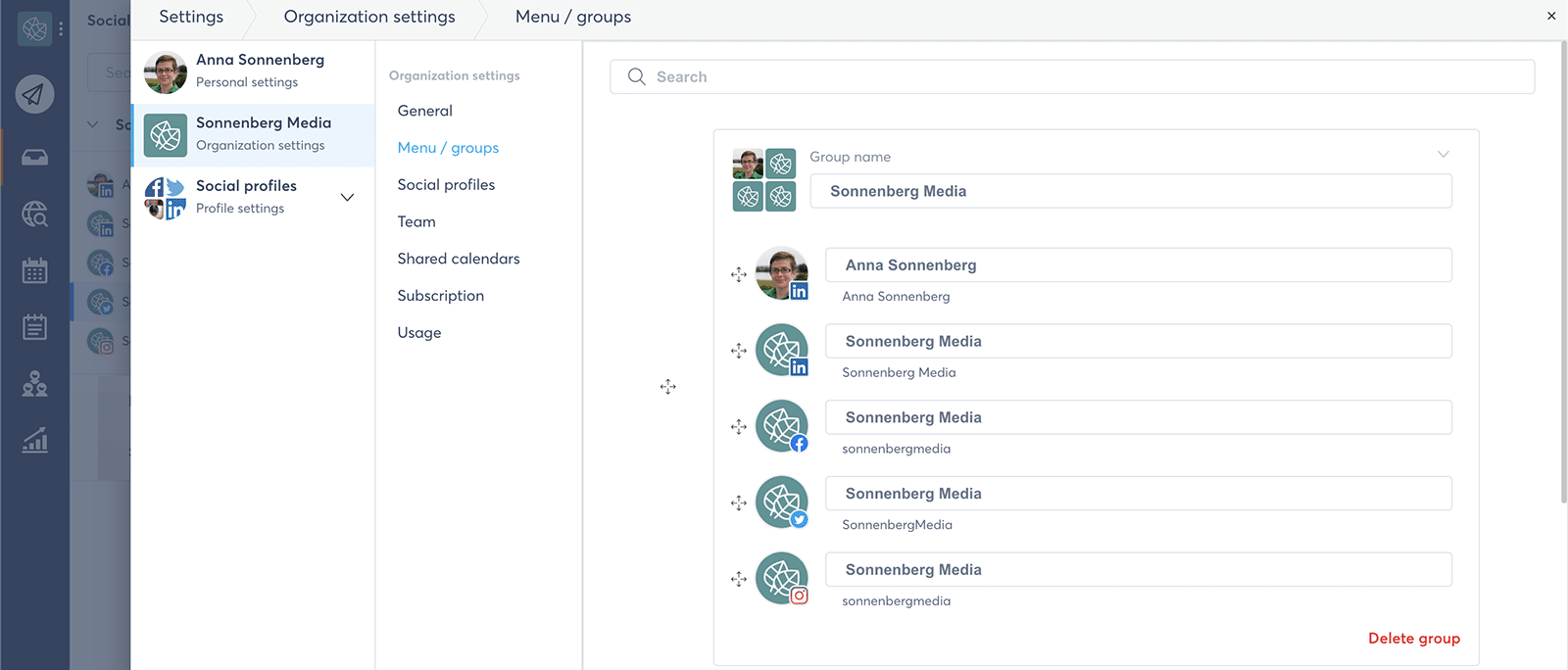Image resolution: width=1568 pixels, height=670 pixels.
Task: Open the analytics bar chart icon
Action: [34, 441]
